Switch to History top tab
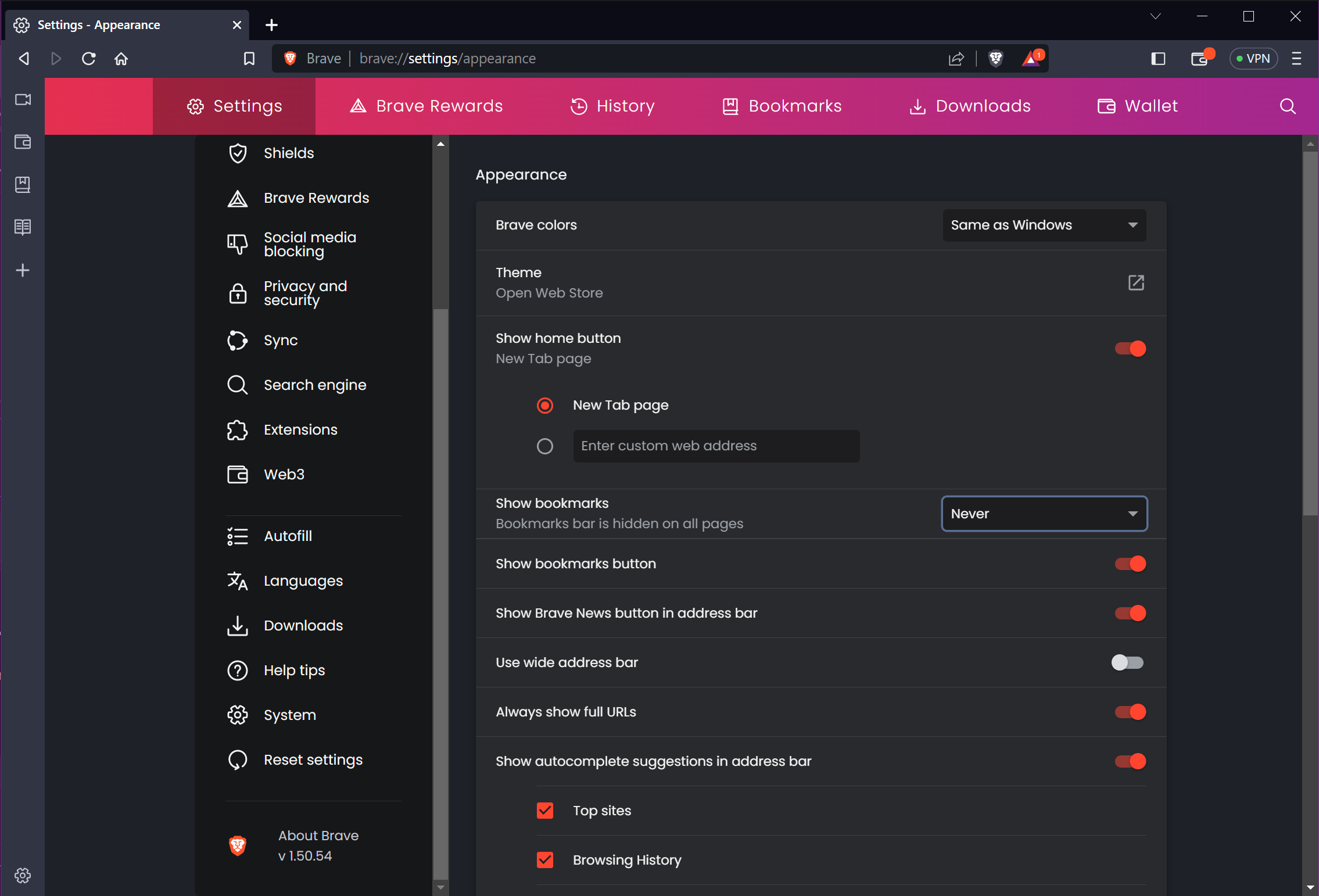The width and height of the screenshot is (1319, 896). [612, 106]
